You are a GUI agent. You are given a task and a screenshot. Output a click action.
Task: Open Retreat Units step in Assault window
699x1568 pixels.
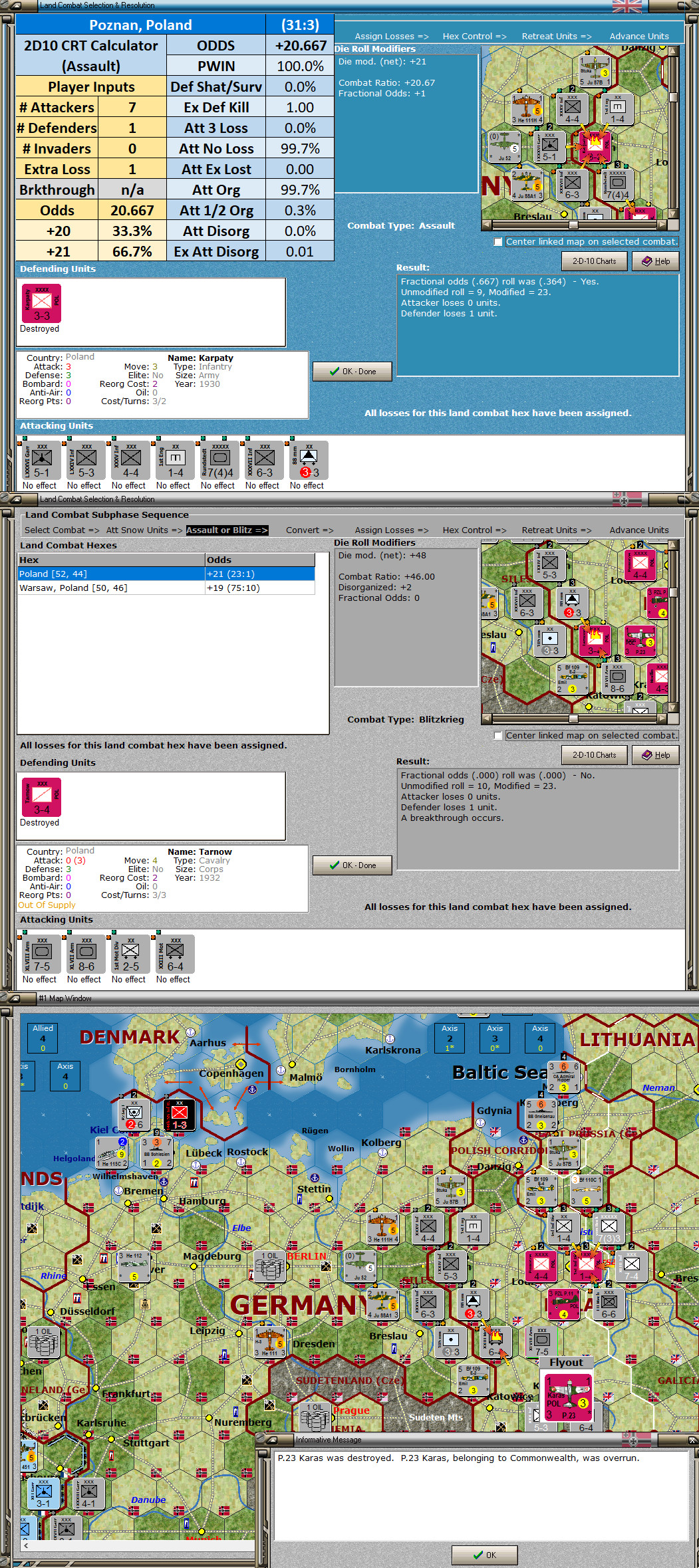click(x=556, y=36)
